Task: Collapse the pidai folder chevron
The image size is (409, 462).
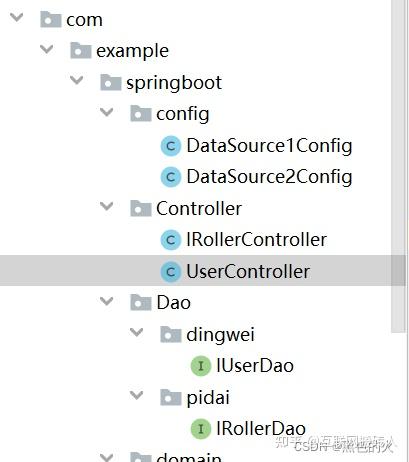Action: 137,395
